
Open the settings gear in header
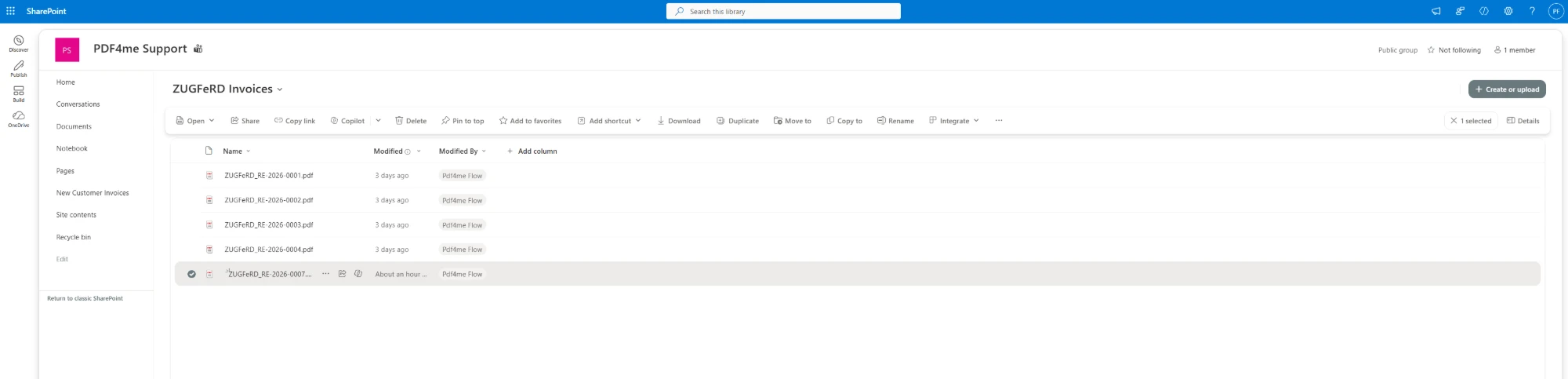[x=1508, y=11]
